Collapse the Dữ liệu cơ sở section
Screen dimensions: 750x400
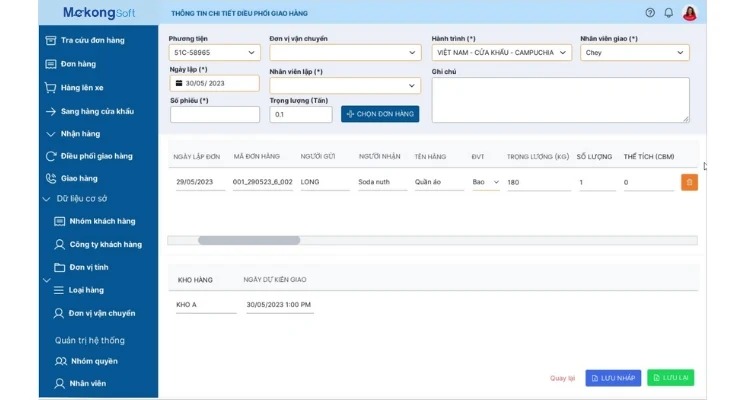point(46,199)
